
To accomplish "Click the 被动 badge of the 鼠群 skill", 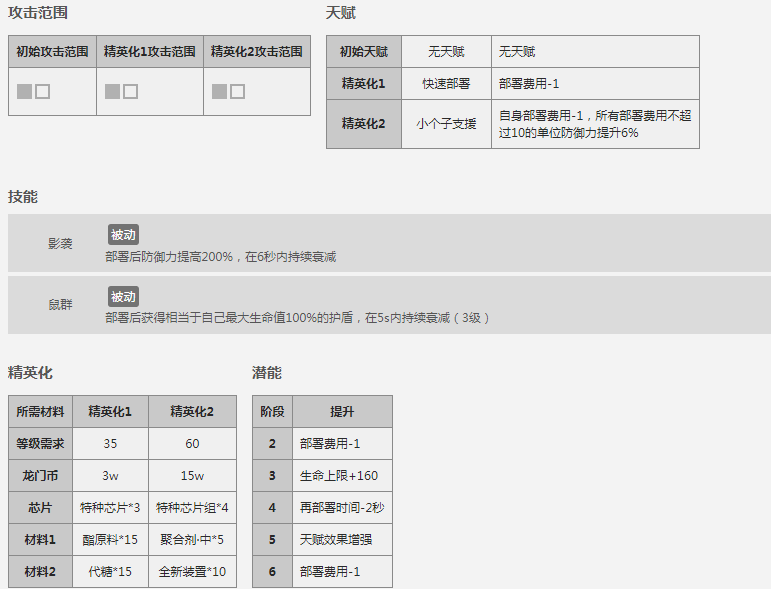I will (123, 296).
